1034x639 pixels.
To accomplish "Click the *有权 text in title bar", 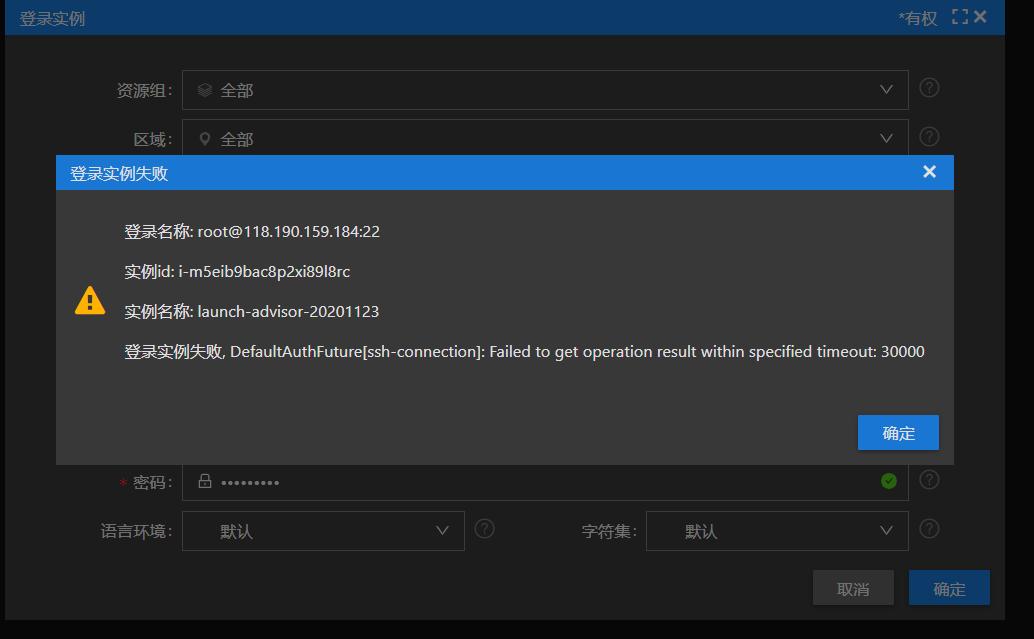I will [918, 18].
